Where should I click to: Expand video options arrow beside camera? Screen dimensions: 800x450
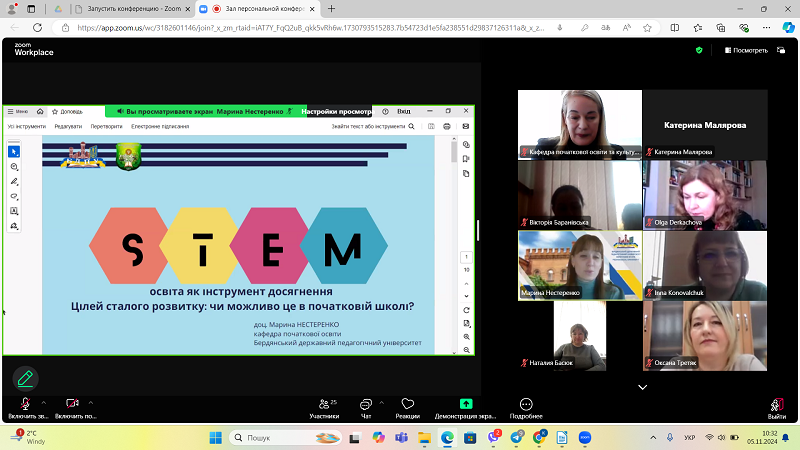pyautogui.click(x=91, y=403)
